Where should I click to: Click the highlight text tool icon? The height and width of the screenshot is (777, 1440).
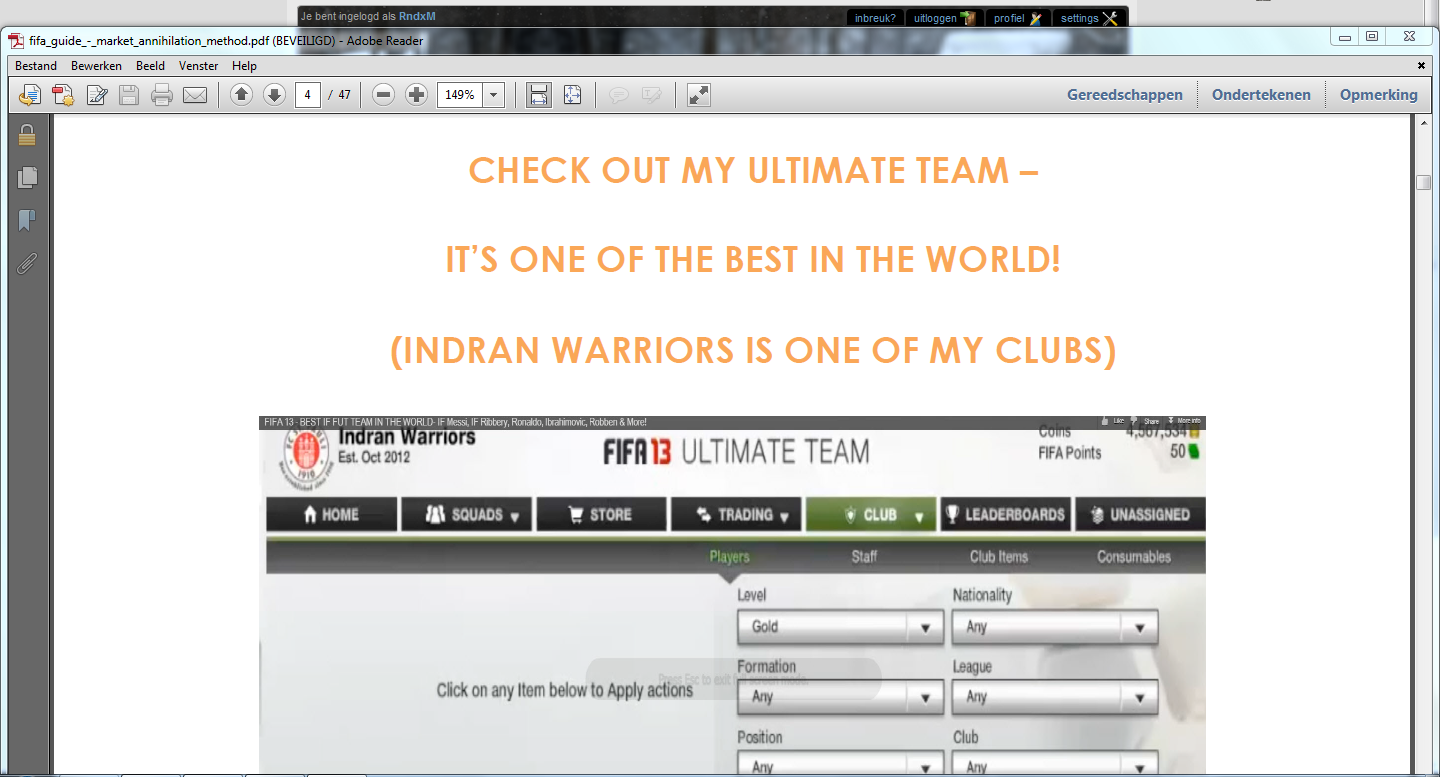(x=652, y=95)
